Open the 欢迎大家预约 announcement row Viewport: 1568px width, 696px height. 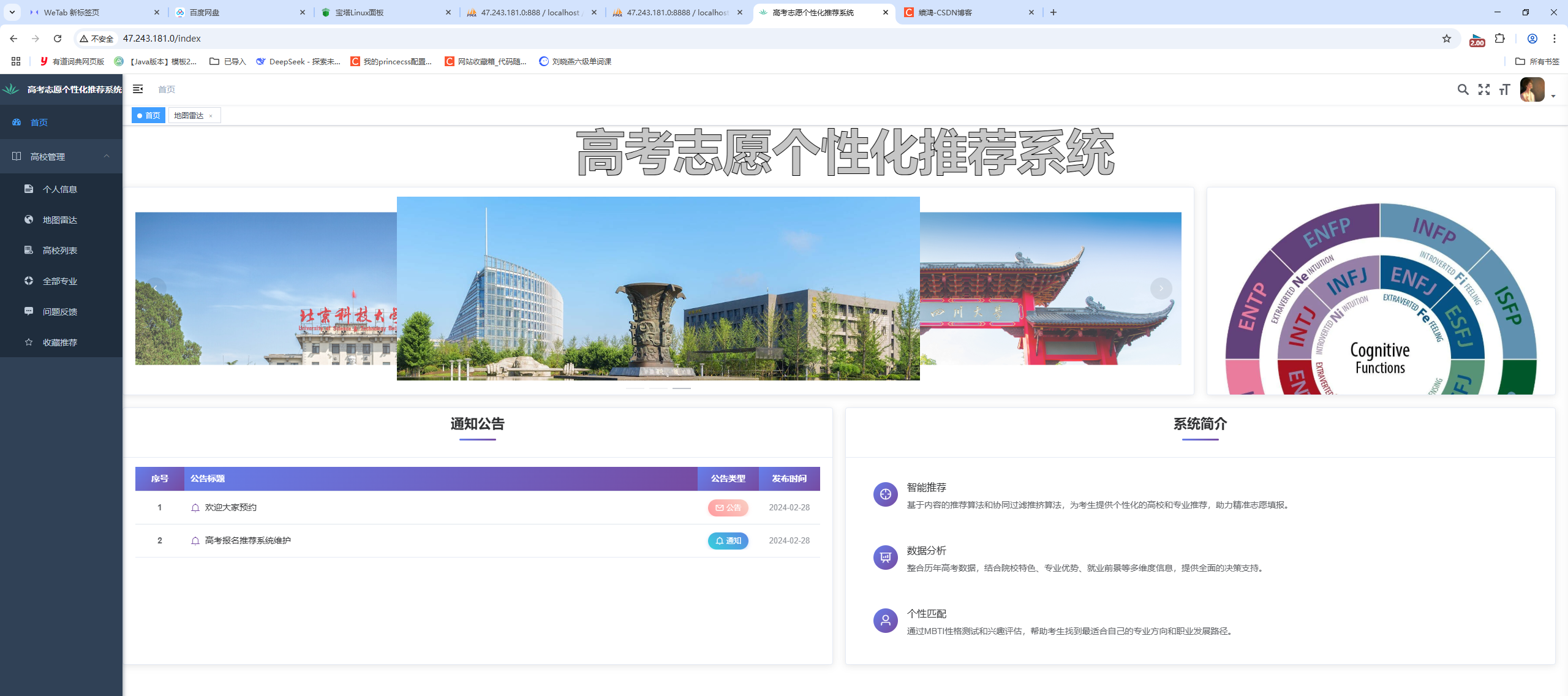pos(231,507)
